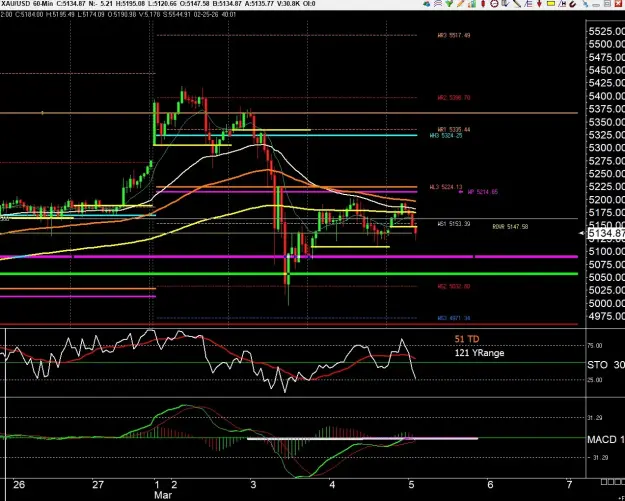The height and width of the screenshot is (501, 625).
Task: Select the pencil drawing tool
Action: coord(460,4)
